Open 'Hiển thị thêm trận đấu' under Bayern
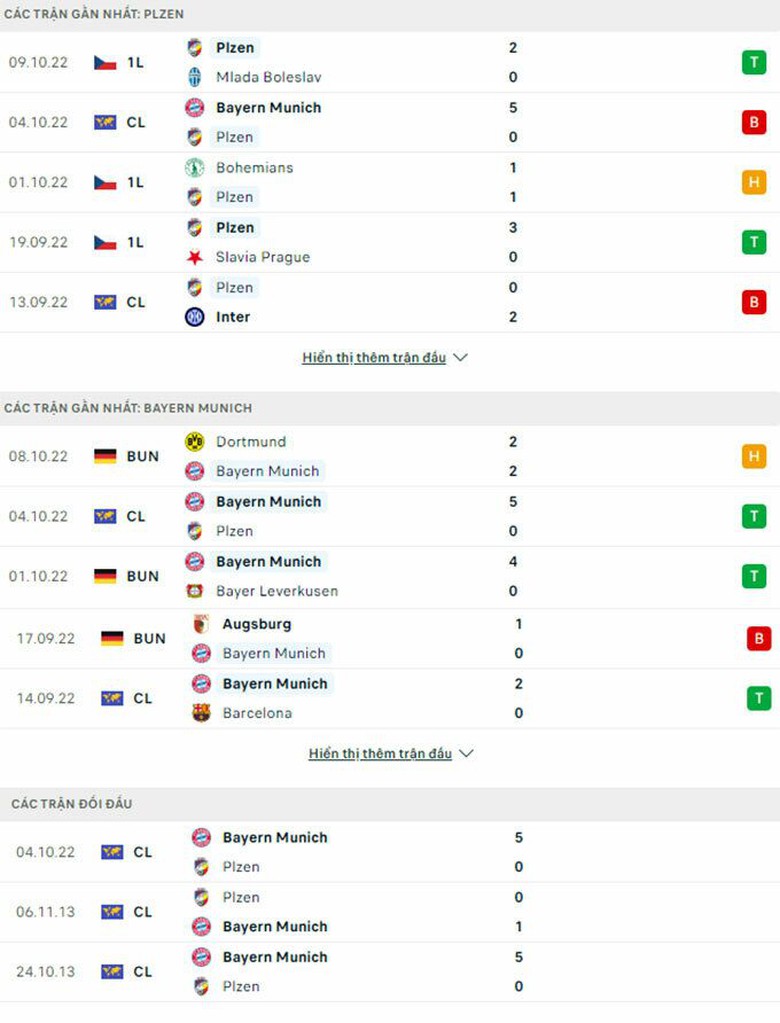Screen dimensions: 780x1023 [380, 753]
